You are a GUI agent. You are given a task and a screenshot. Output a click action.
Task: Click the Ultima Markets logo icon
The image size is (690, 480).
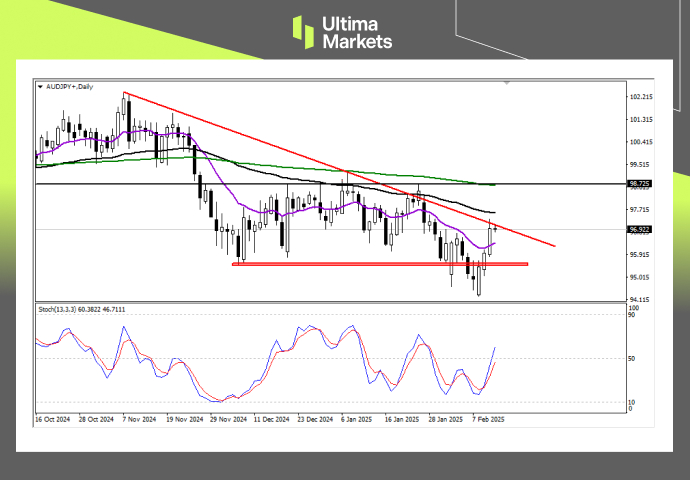tap(304, 31)
